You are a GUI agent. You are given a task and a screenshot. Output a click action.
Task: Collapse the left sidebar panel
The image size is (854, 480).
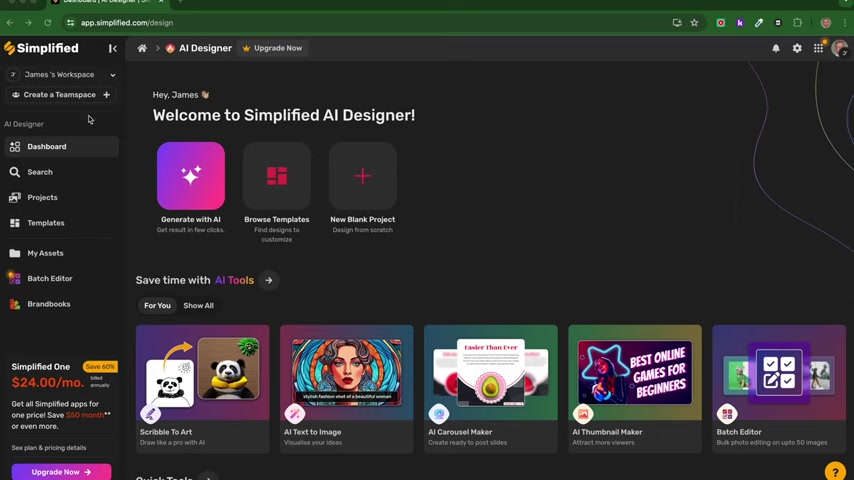pos(113,48)
